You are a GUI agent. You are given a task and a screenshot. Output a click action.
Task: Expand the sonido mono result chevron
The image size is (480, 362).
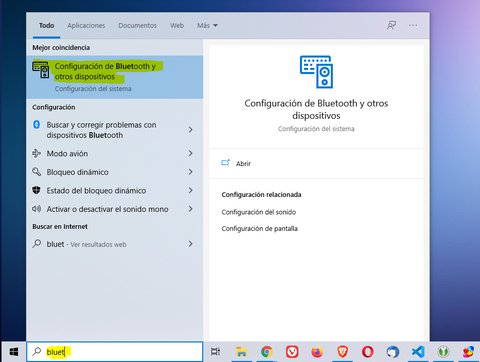[x=190, y=209]
